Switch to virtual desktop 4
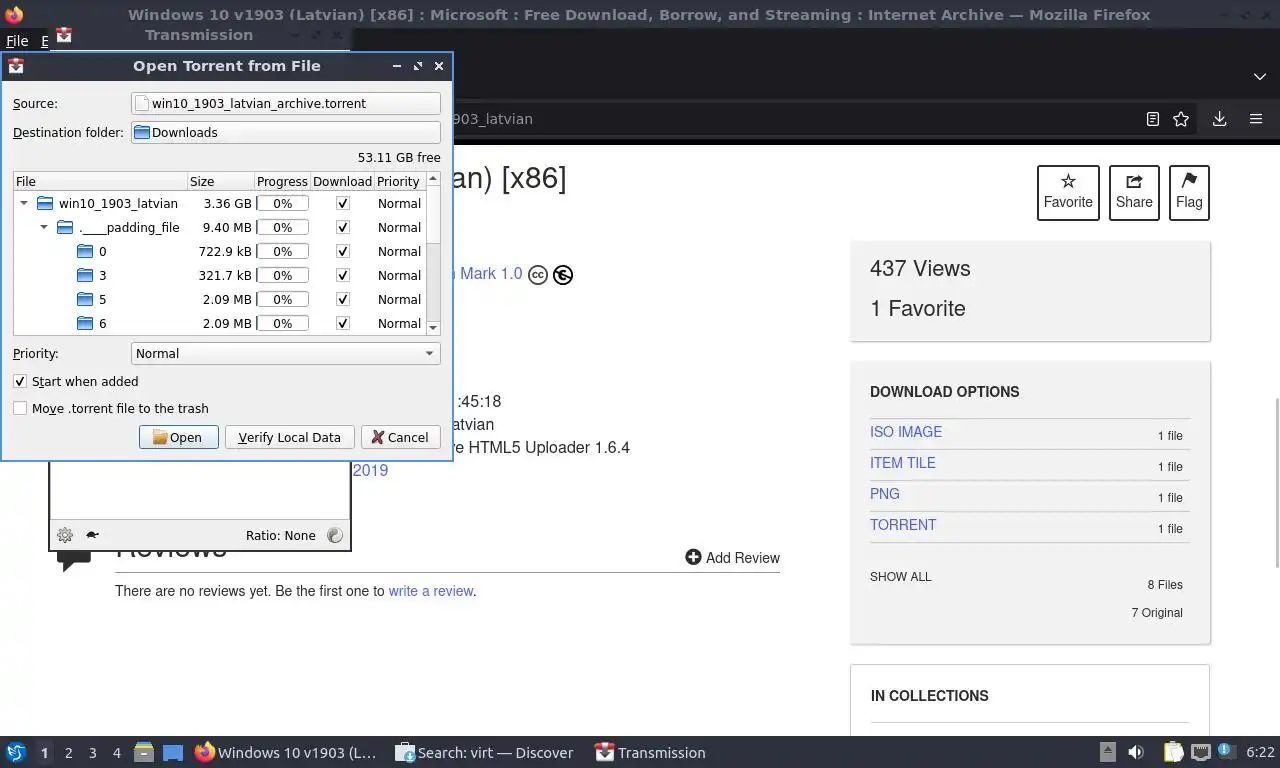 [116, 753]
